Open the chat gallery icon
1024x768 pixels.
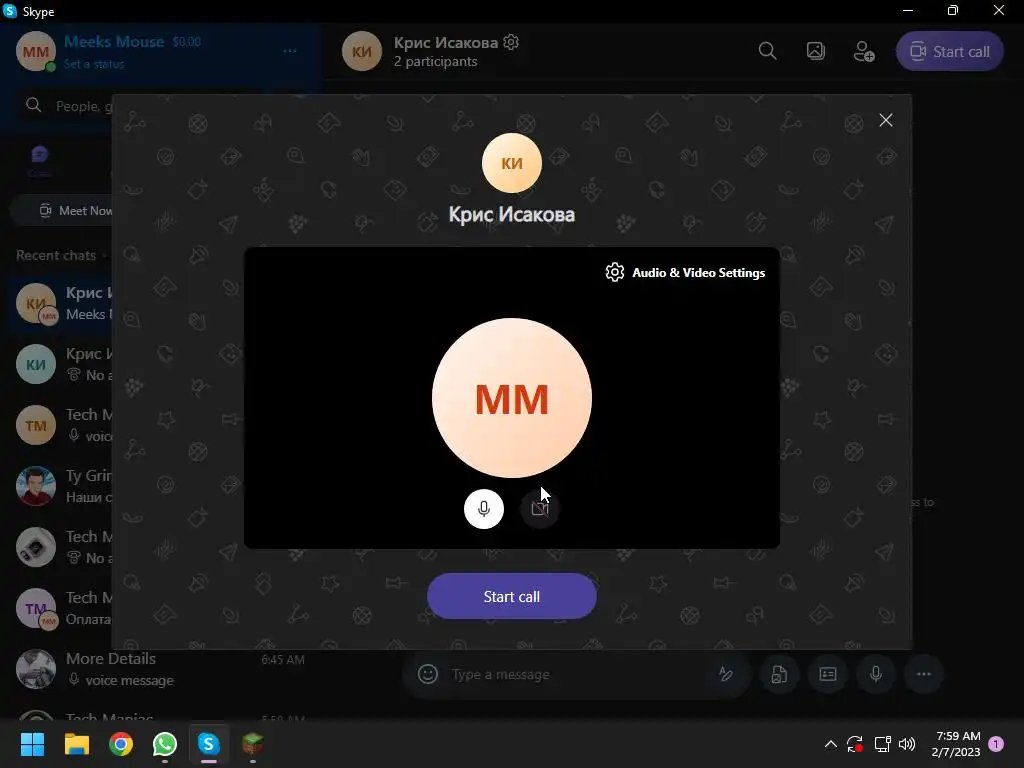click(816, 51)
